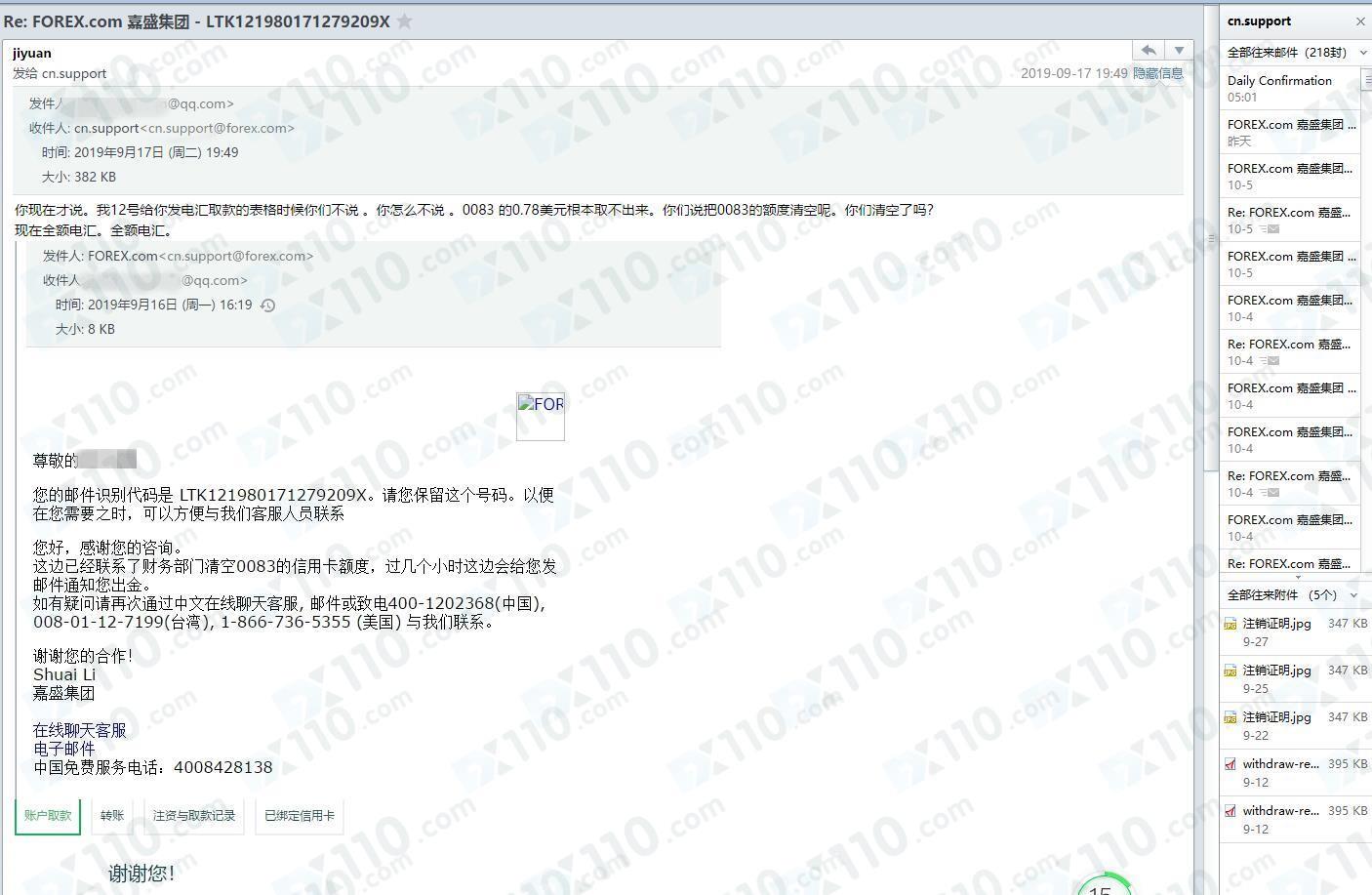This screenshot has height=895, width=1372.
Task: Open the 已绑定信用卡 tab
Action: (300, 816)
